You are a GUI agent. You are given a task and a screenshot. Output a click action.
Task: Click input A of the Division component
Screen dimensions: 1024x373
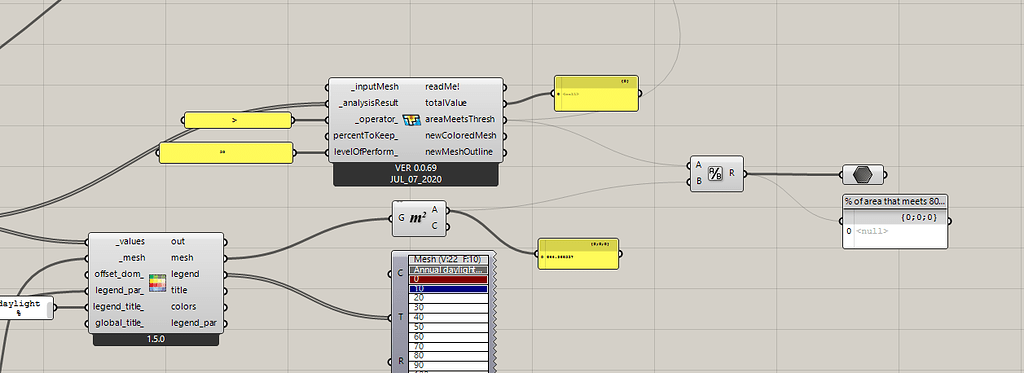pyautogui.click(x=699, y=165)
